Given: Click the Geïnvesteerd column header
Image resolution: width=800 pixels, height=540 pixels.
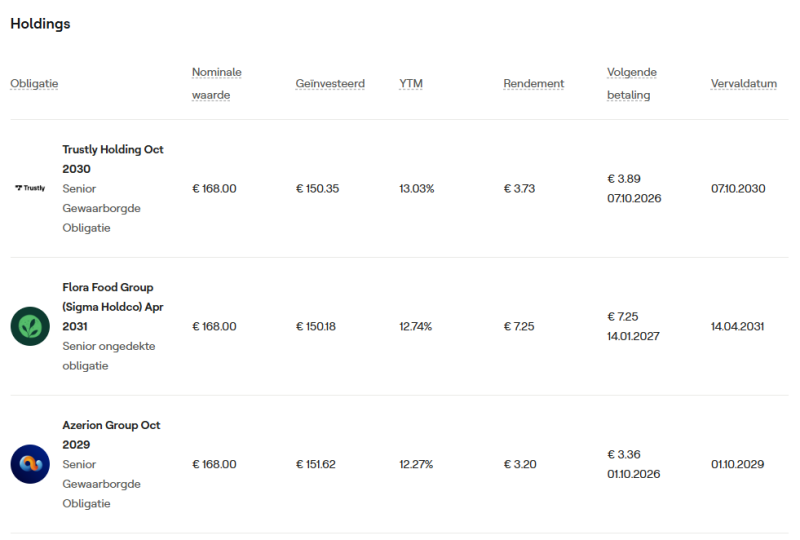Looking at the screenshot, I should pyautogui.click(x=330, y=83).
